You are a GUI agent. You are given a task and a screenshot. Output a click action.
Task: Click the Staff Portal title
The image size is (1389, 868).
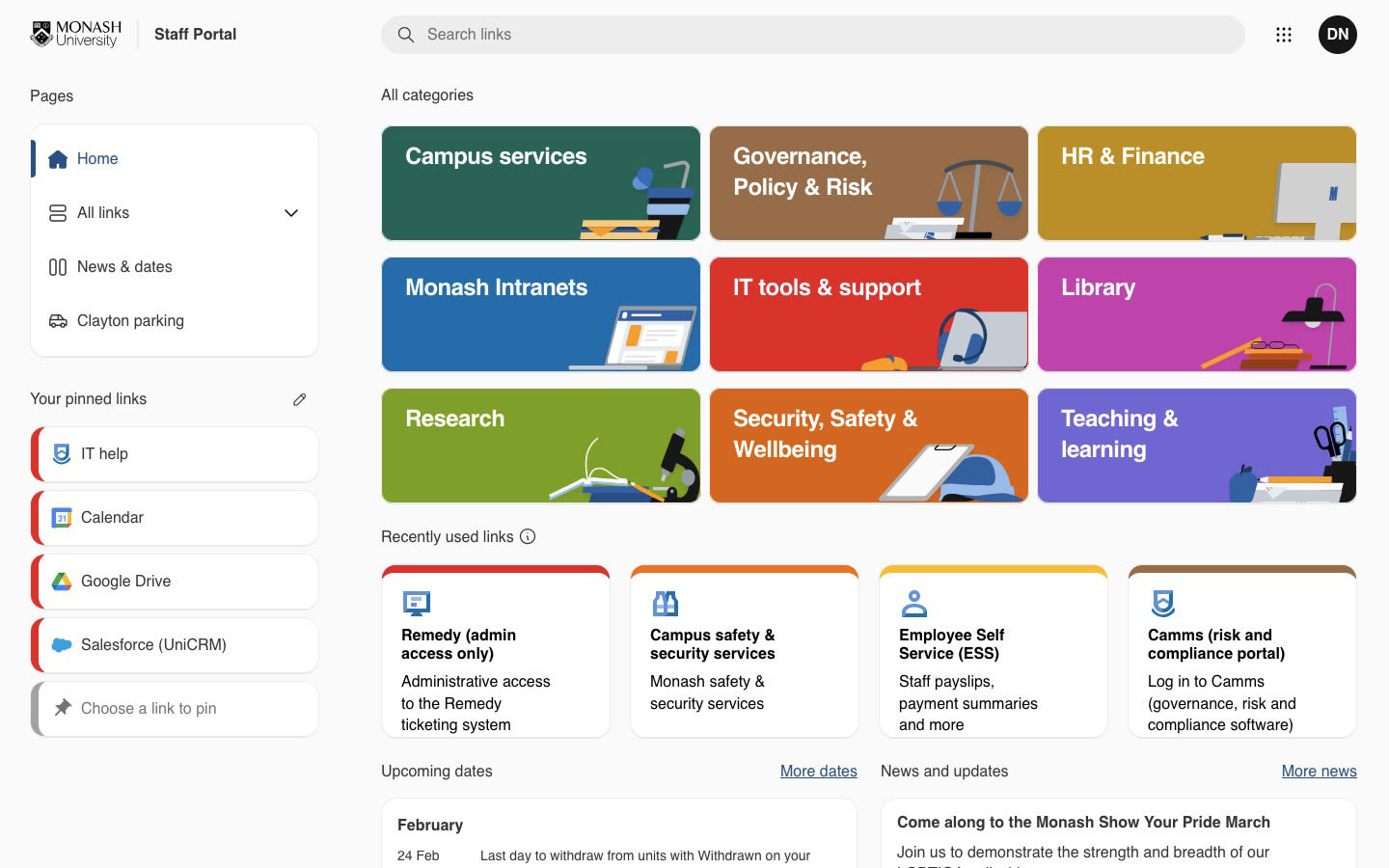(195, 35)
